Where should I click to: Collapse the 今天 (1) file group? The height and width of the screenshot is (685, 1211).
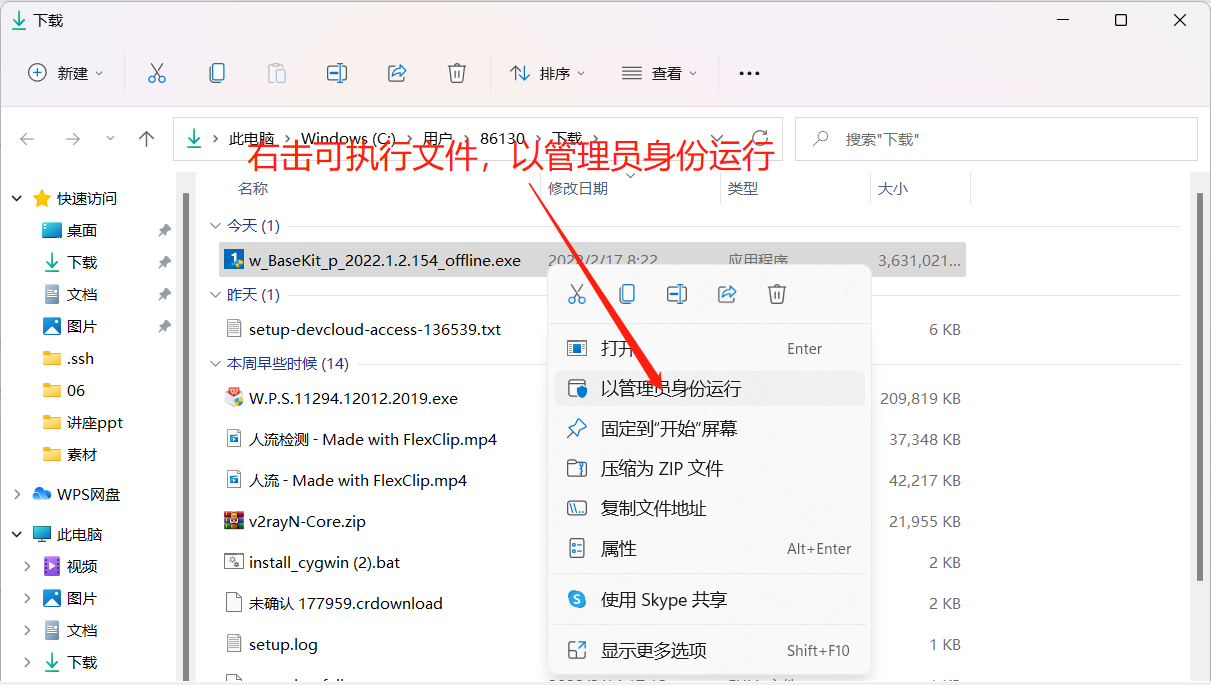point(214,226)
